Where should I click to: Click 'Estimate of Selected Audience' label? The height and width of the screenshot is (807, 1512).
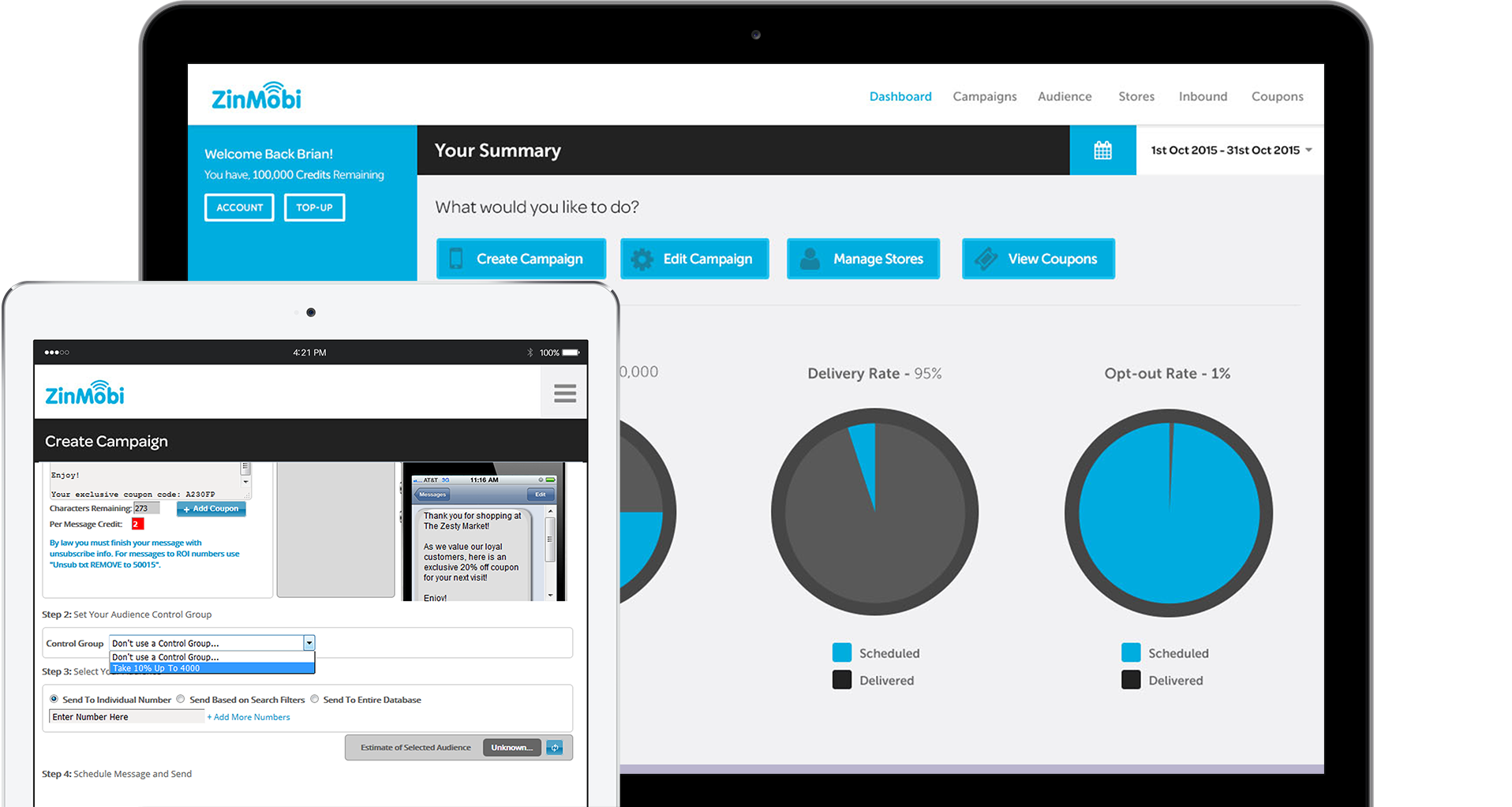[x=415, y=747]
